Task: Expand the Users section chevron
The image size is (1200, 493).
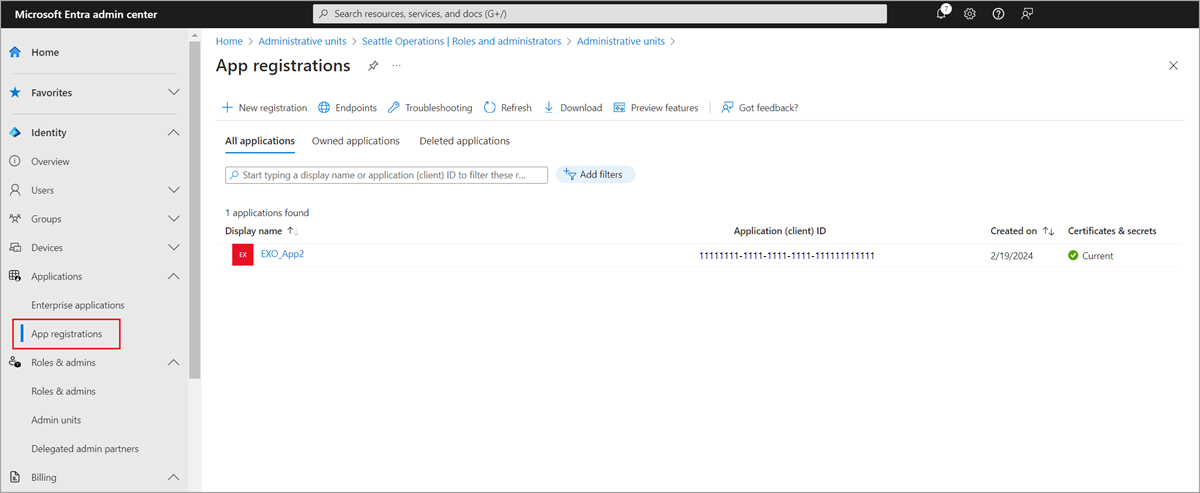Action: pyautogui.click(x=173, y=190)
